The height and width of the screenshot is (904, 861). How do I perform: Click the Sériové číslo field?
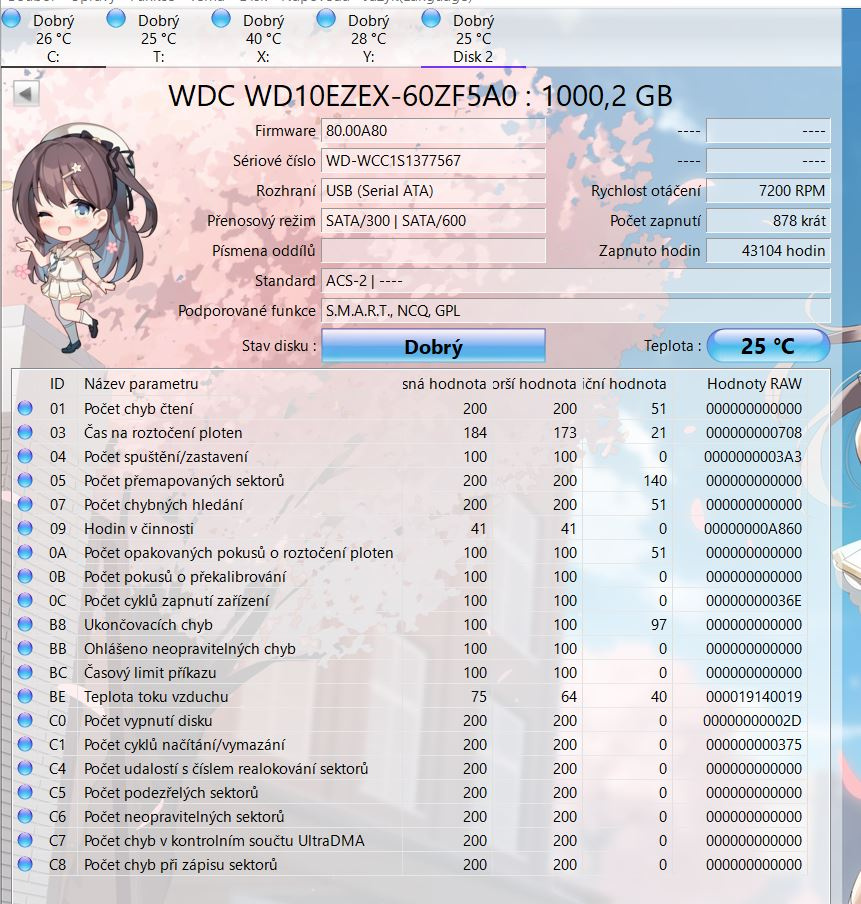click(433, 161)
